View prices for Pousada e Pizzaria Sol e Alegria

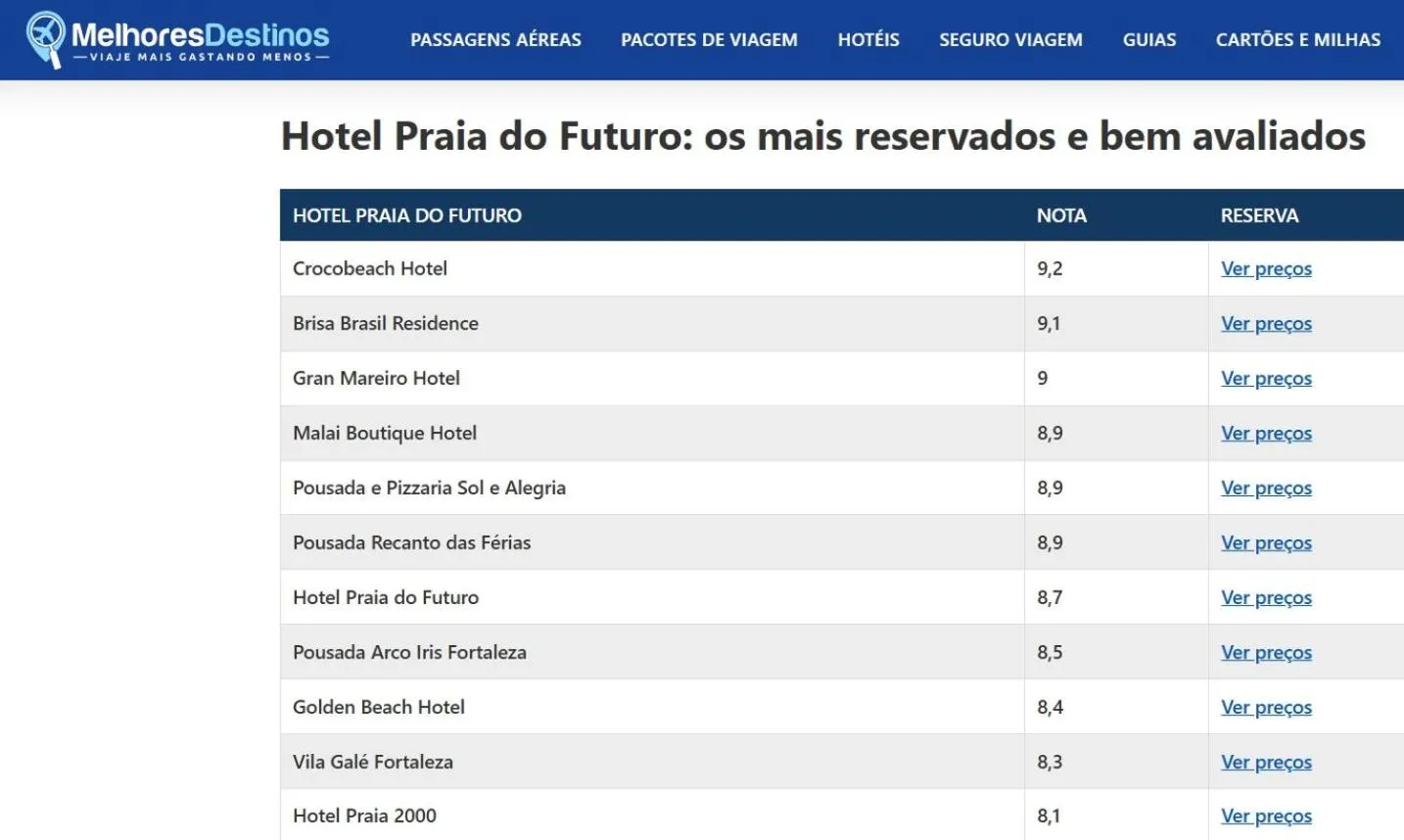pyautogui.click(x=1266, y=488)
